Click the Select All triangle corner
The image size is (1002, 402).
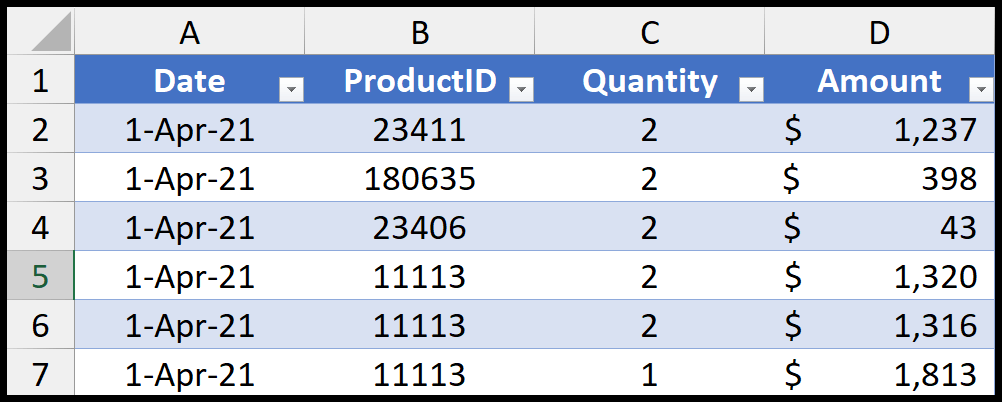(x=51, y=34)
